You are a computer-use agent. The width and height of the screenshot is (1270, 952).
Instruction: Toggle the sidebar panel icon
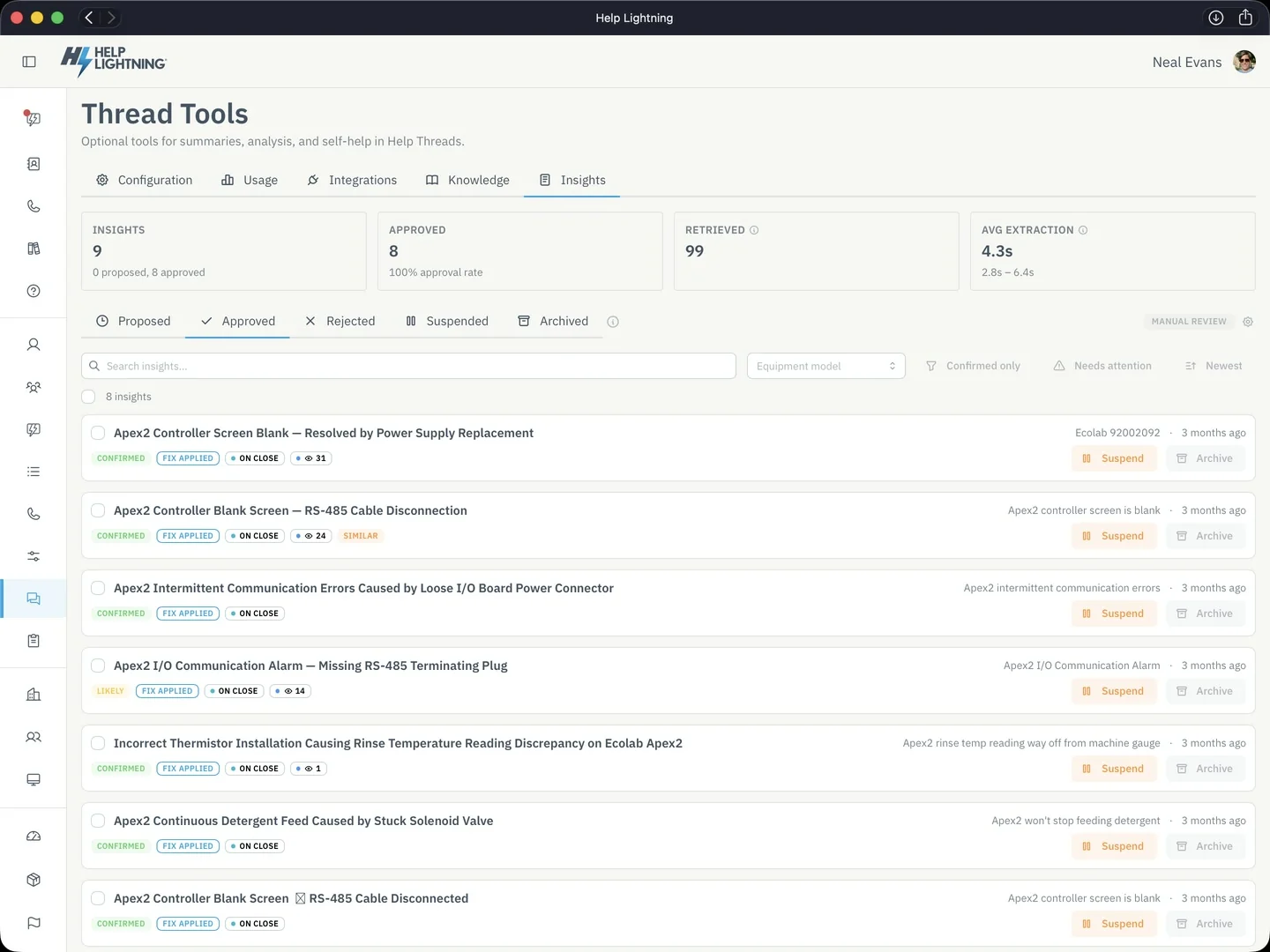[x=29, y=62]
